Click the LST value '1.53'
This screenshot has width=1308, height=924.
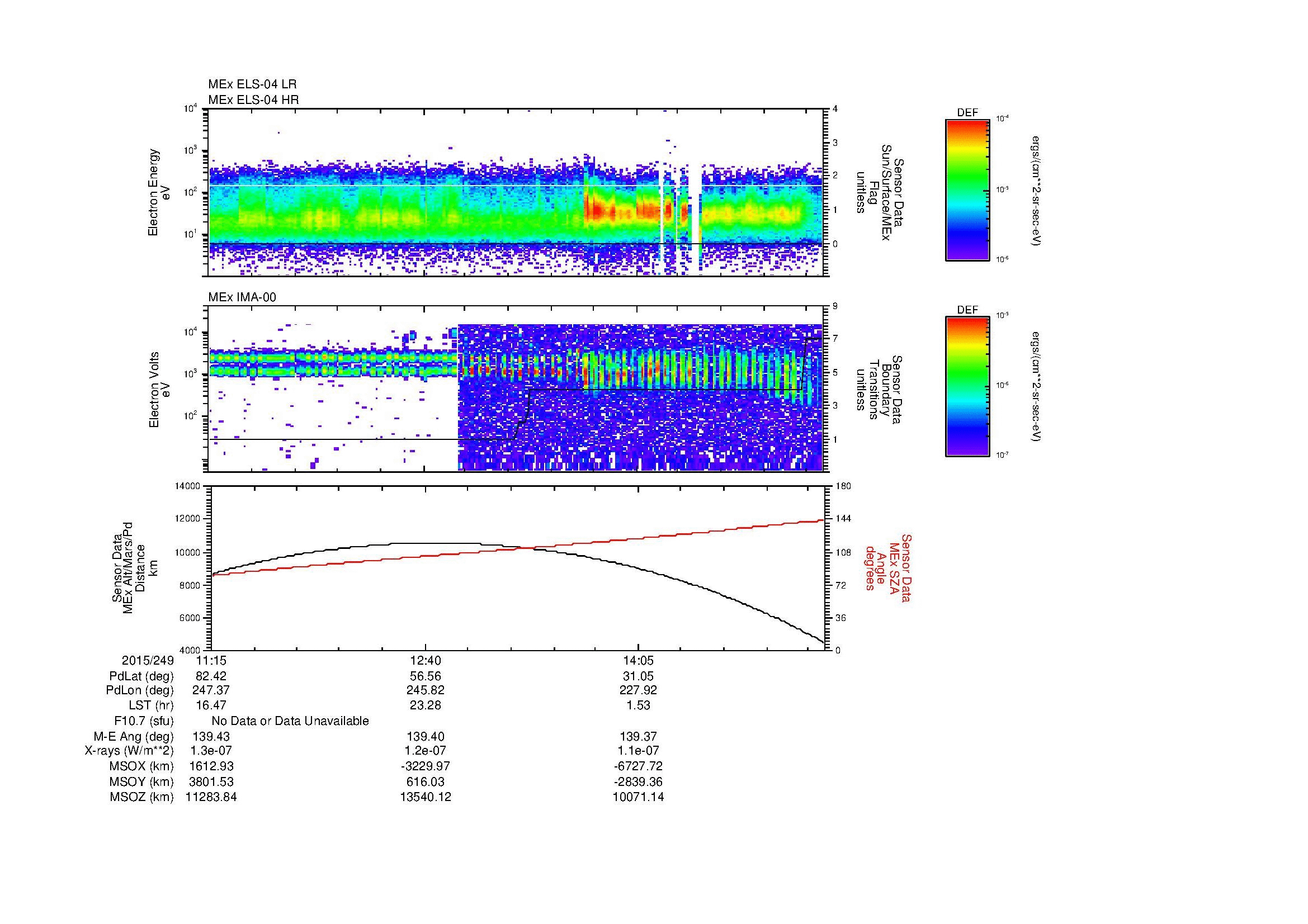click(638, 705)
